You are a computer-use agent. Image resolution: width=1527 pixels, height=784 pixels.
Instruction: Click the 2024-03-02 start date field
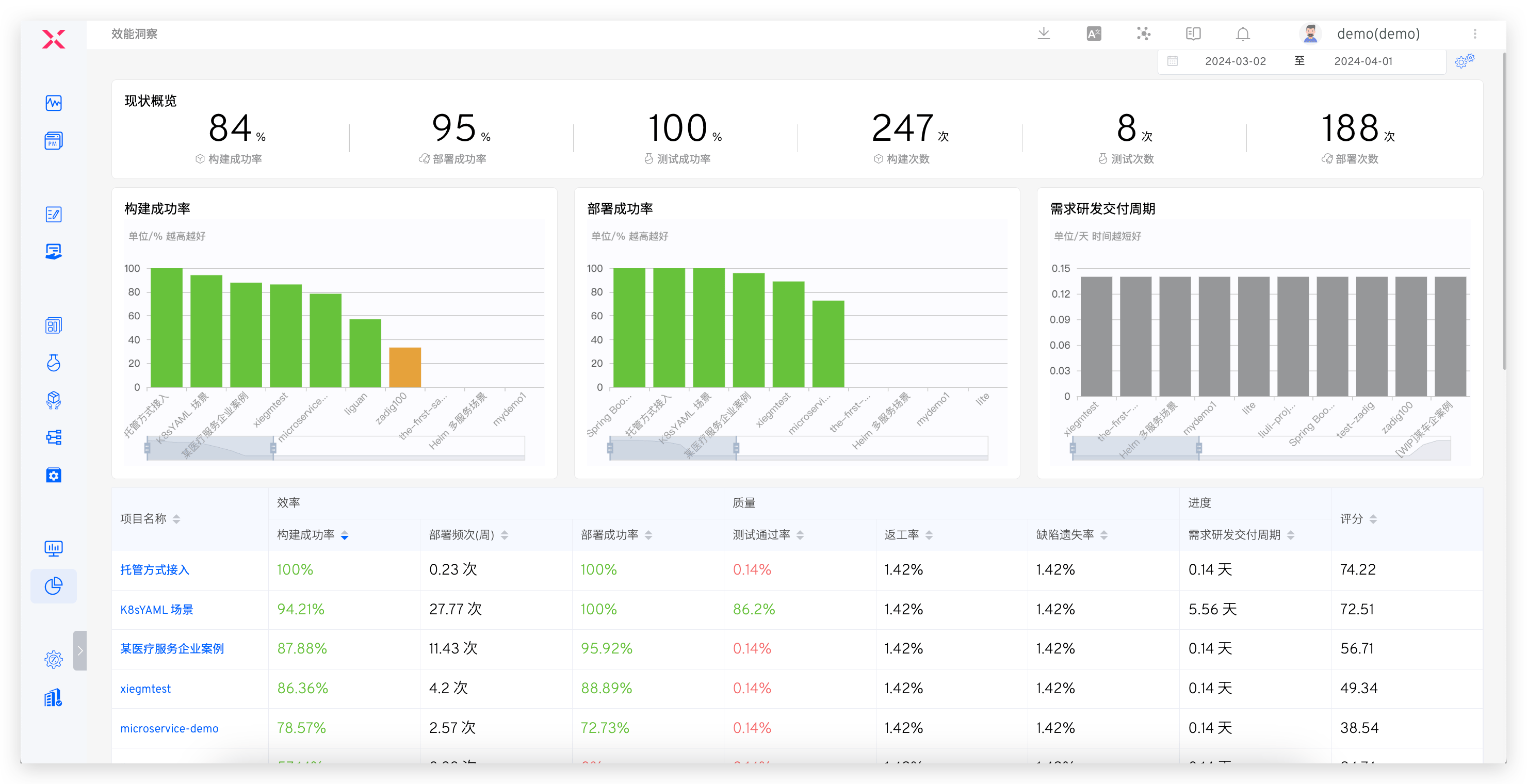point(1235,61)
